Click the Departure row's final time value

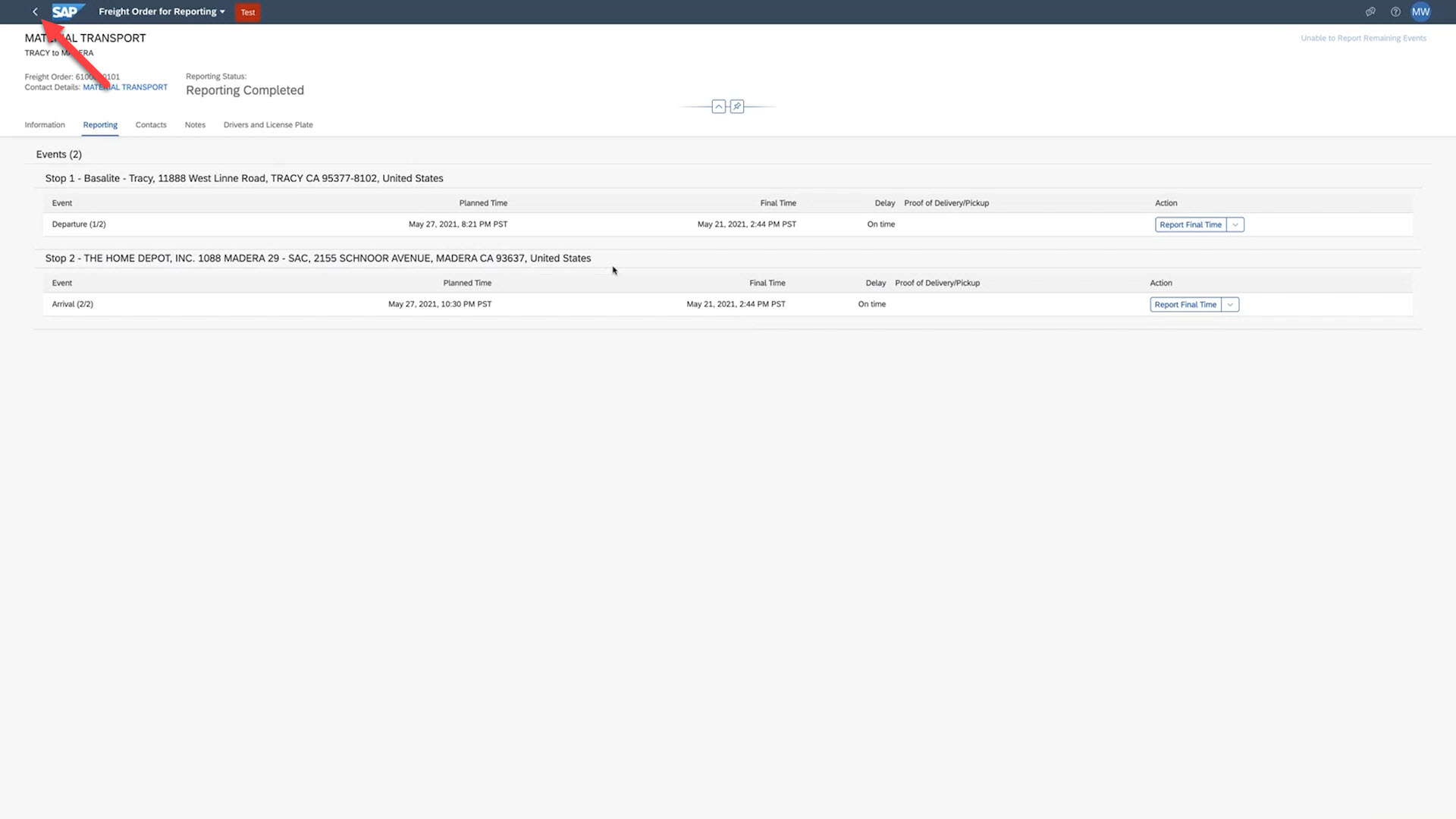[x=747, y=224]
